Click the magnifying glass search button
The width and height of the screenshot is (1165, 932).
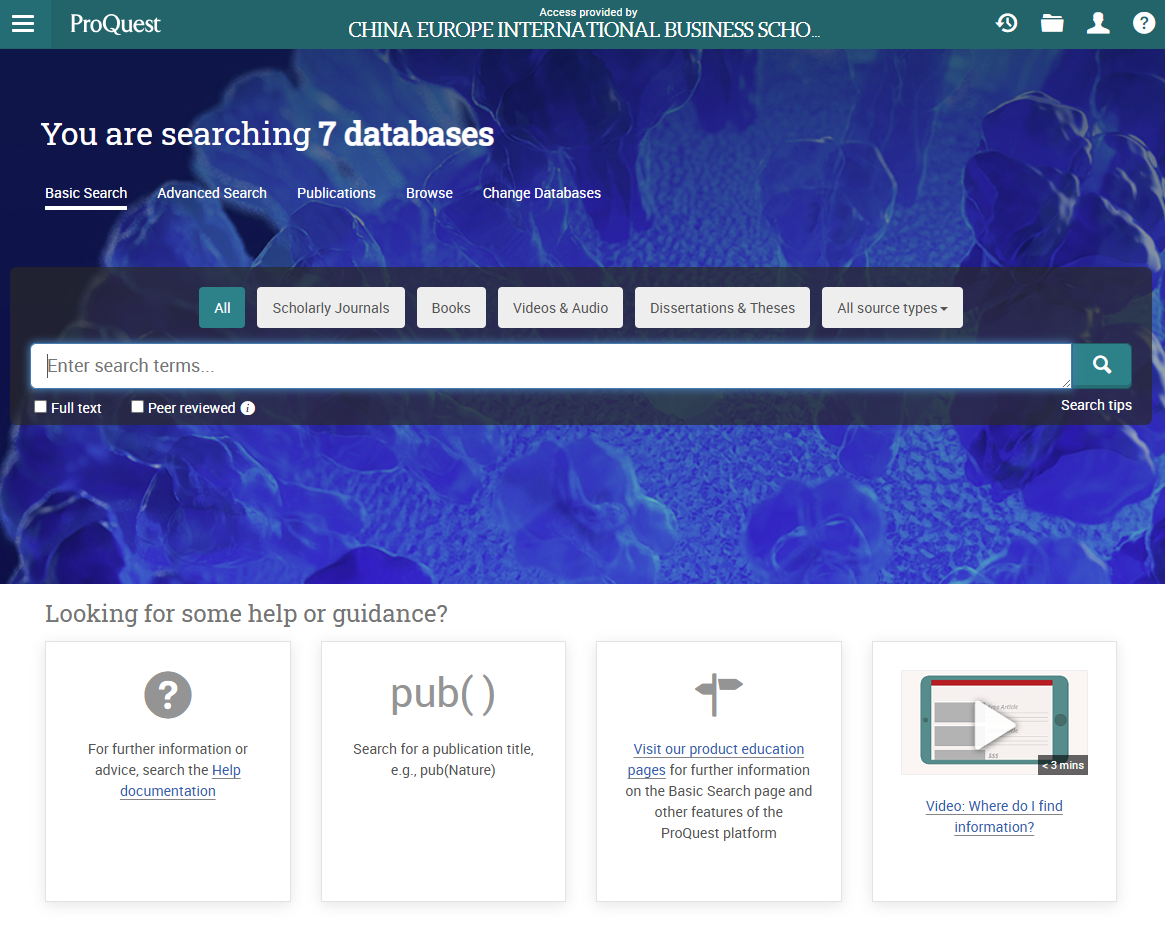pyautogui.click(x=1101, y=366)
